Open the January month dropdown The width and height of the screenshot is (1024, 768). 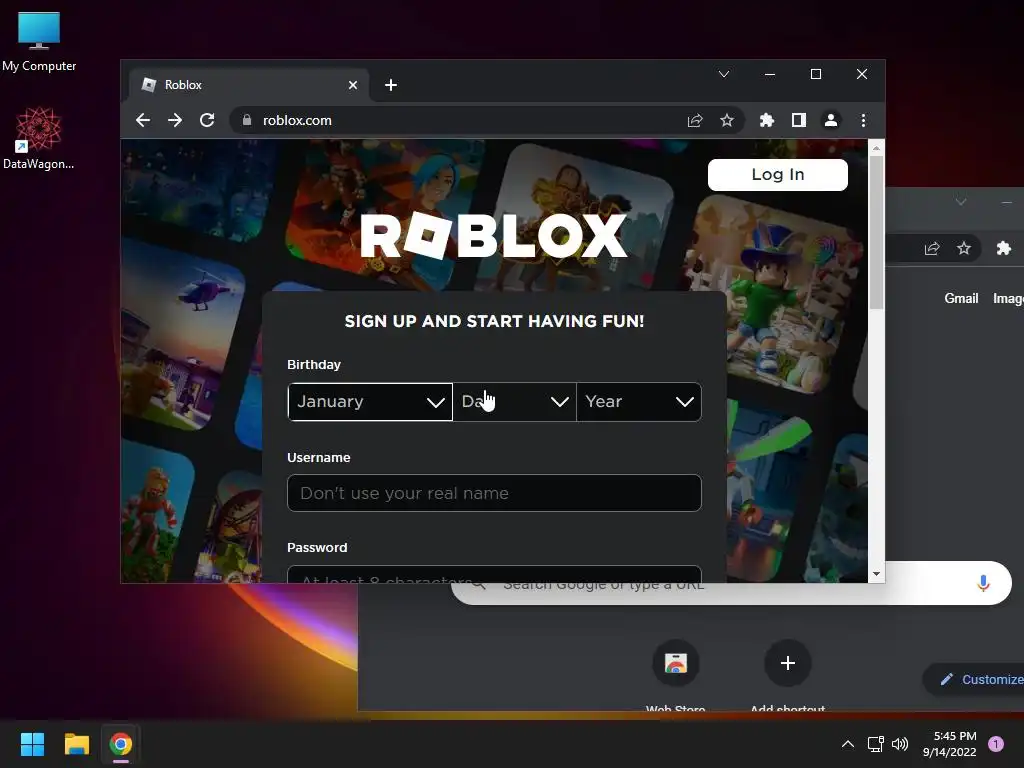tap(370, 402)
